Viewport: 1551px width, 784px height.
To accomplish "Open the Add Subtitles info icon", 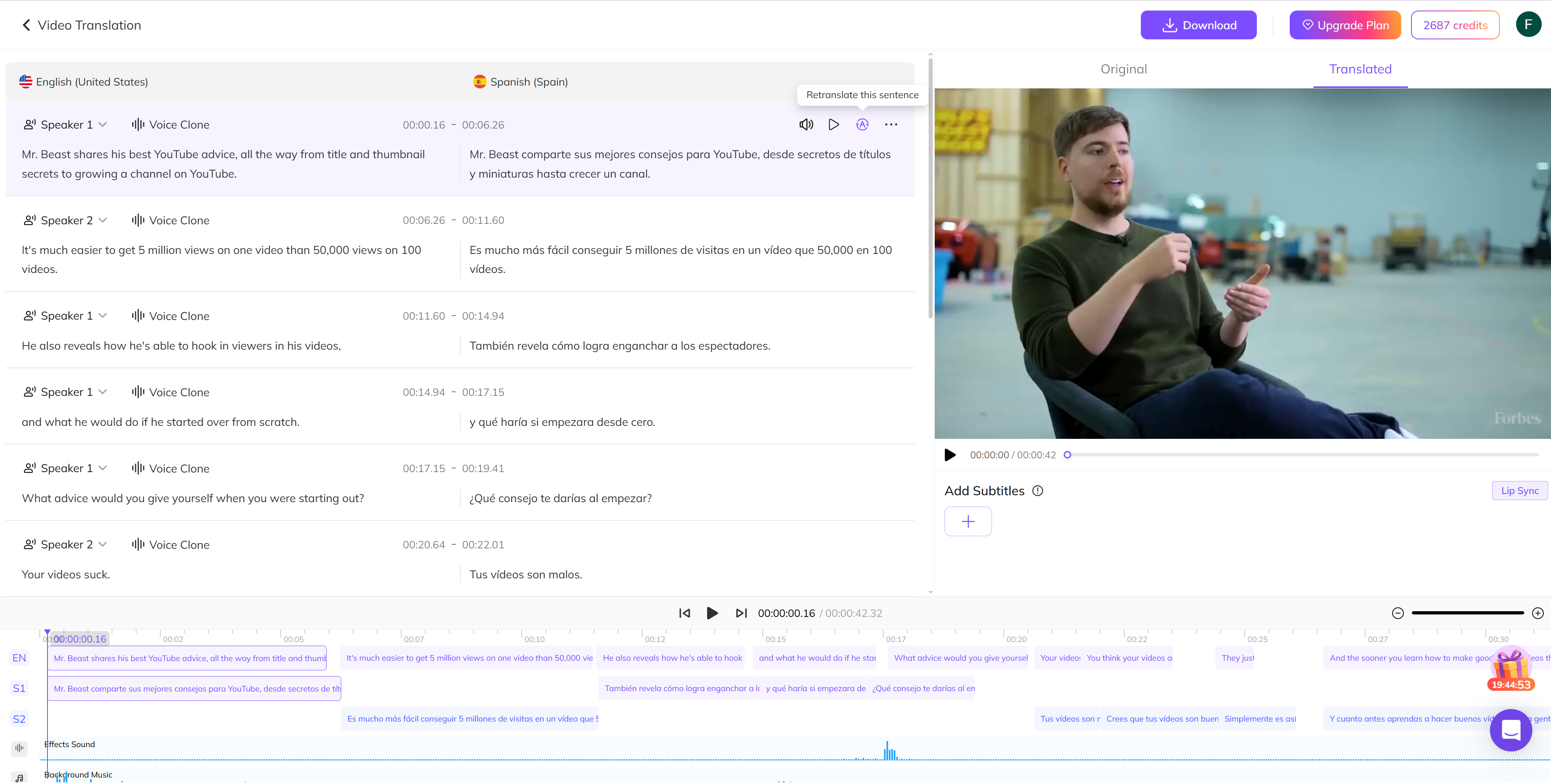I will 1037,491.
